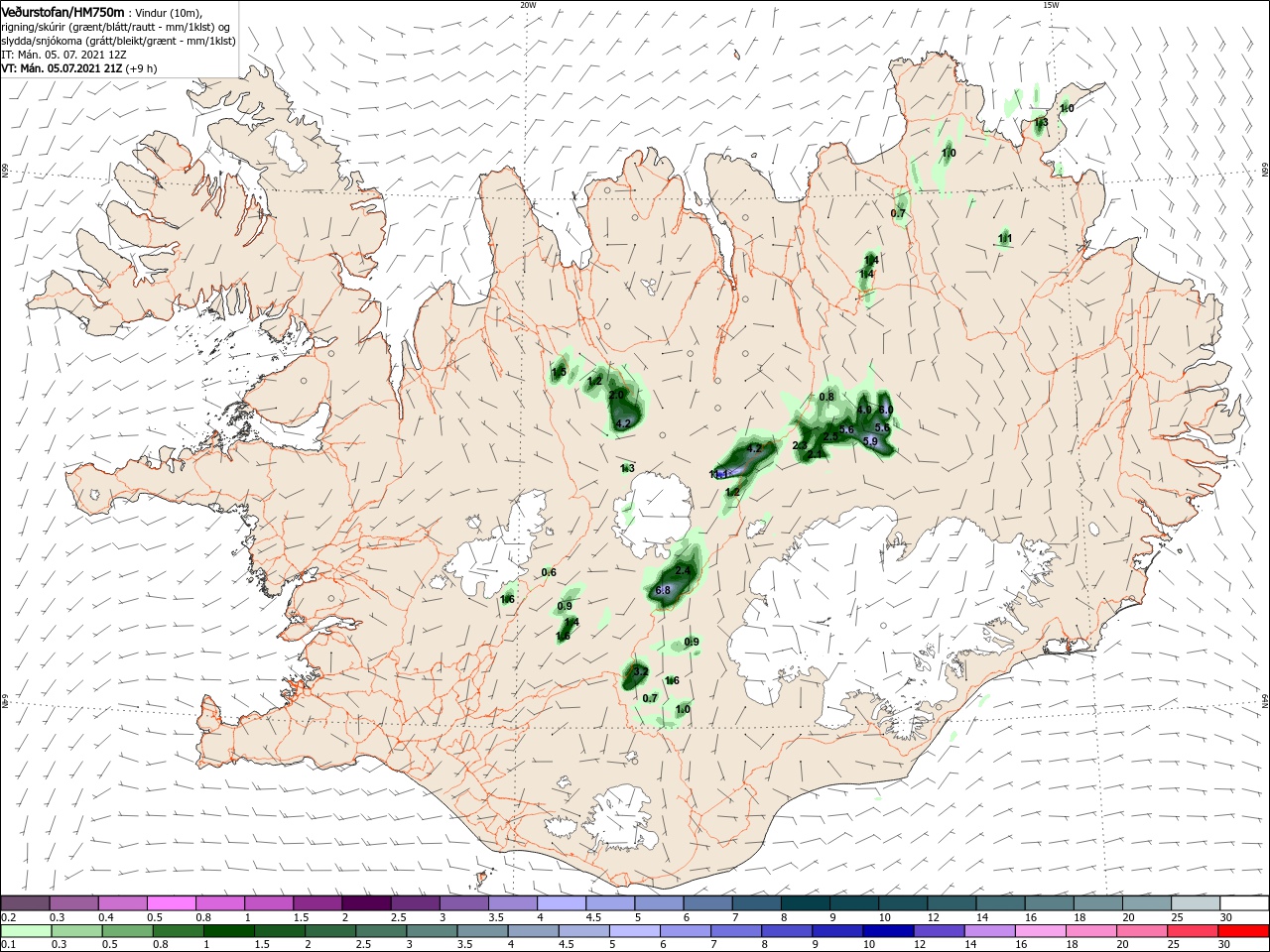The height and width of the screenshot is (952, 1270).
Task: Select the medium green 0.5 swatch in the lower legend row
Action: pyautogui.click(x=127, y=932)
